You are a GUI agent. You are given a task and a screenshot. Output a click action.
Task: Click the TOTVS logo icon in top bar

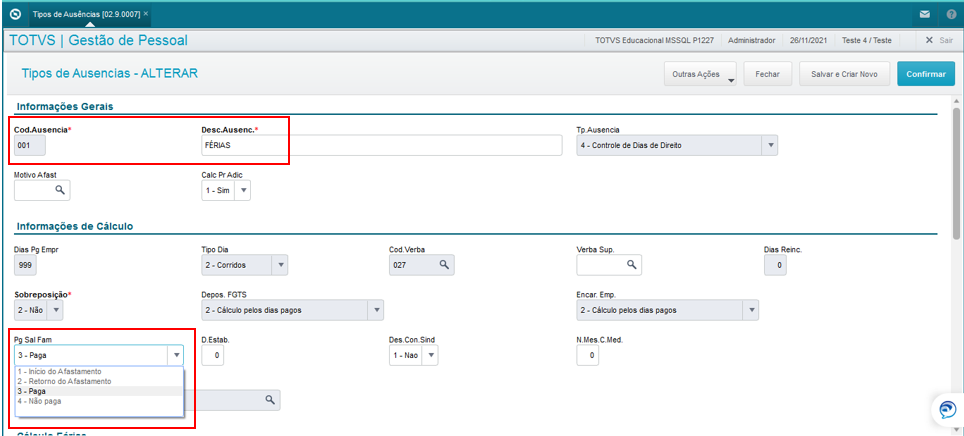tap(15, 14)
